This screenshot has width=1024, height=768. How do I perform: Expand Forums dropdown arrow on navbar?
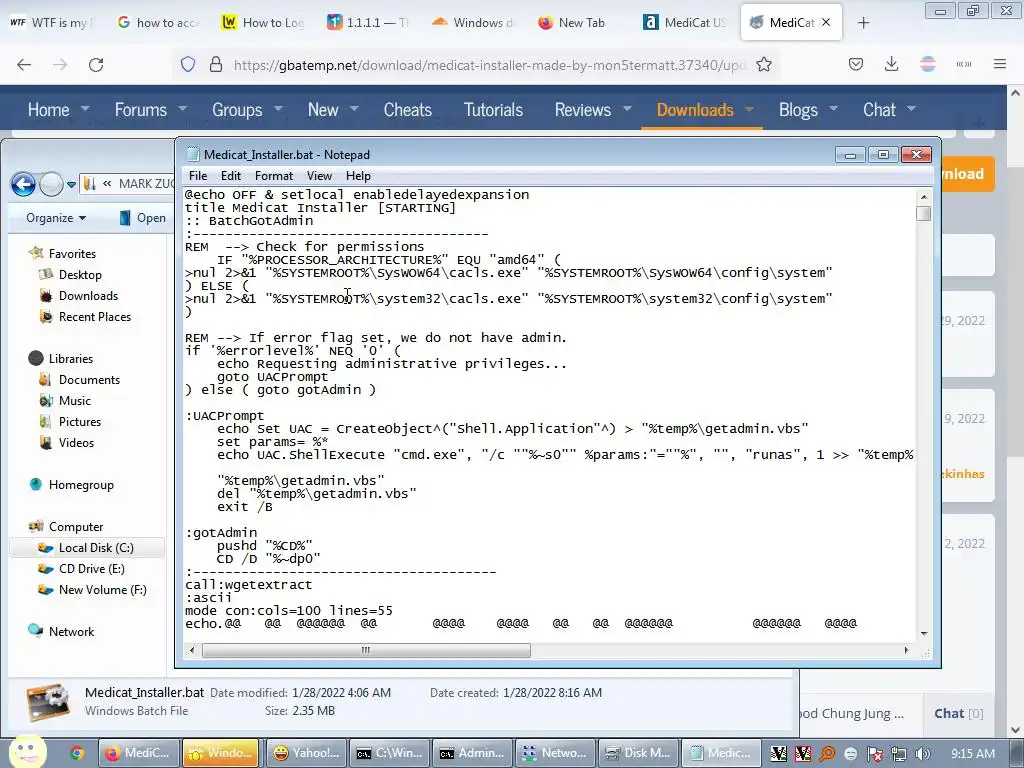pos(183,108)
